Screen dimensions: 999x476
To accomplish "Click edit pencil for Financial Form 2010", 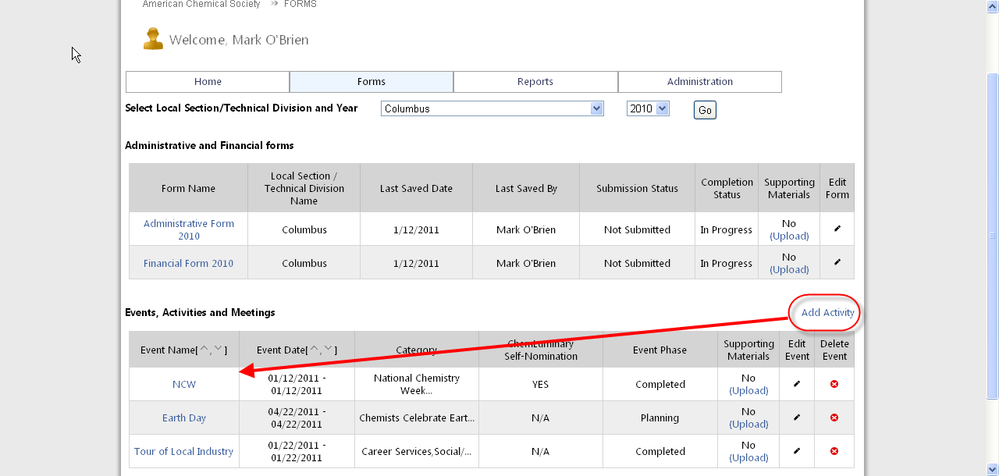I will click(x=837, y=263).
